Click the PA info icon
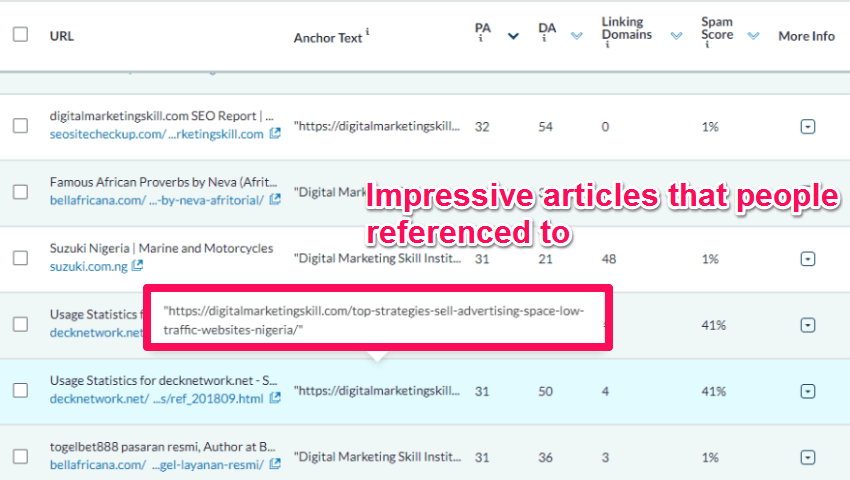This screenshot has width=850, height=480. (480, 39)
